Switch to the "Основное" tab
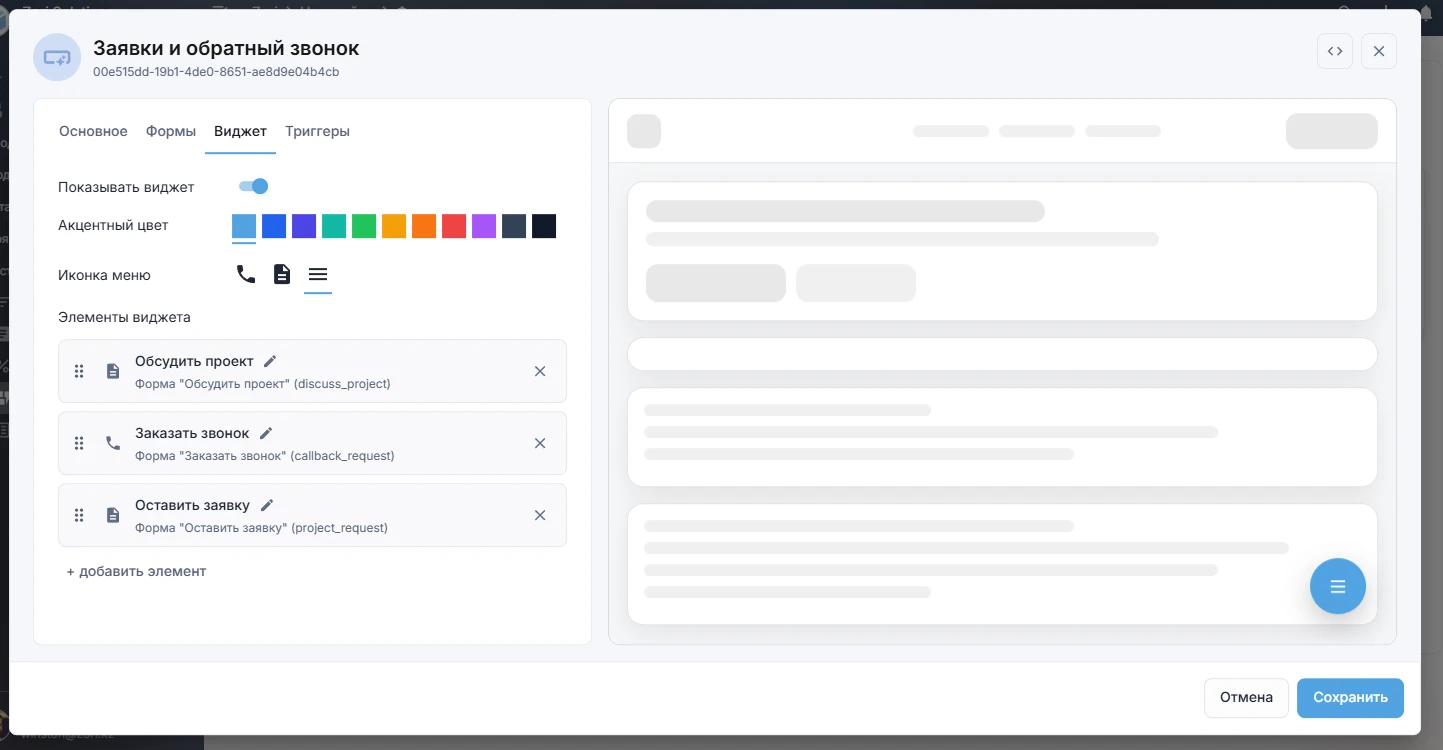This screenshot has width=1443, height=750. pyautogui.click(x=93, y=131)
